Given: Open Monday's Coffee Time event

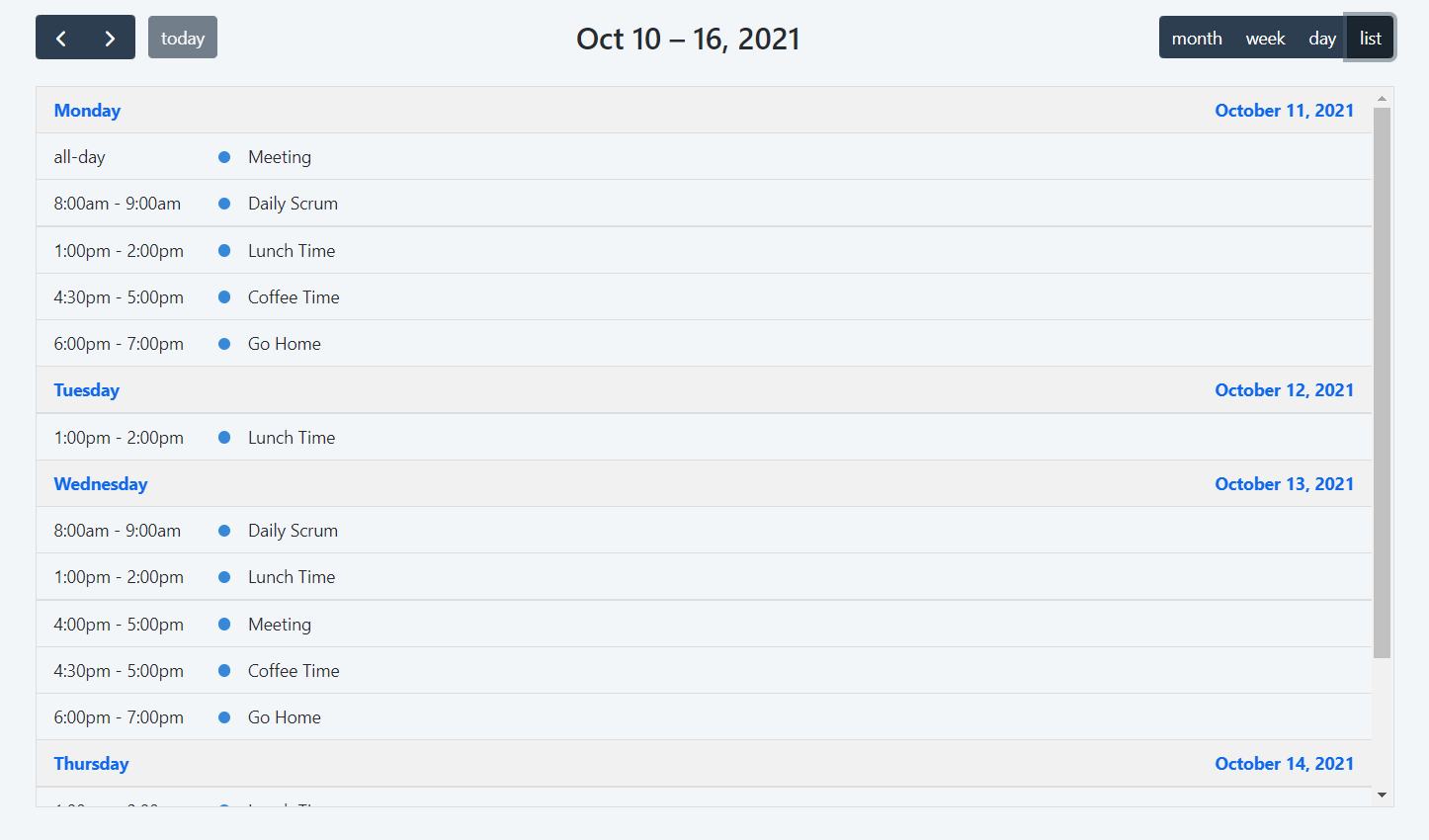Looking at the screenshot, I should pos(294,297).
